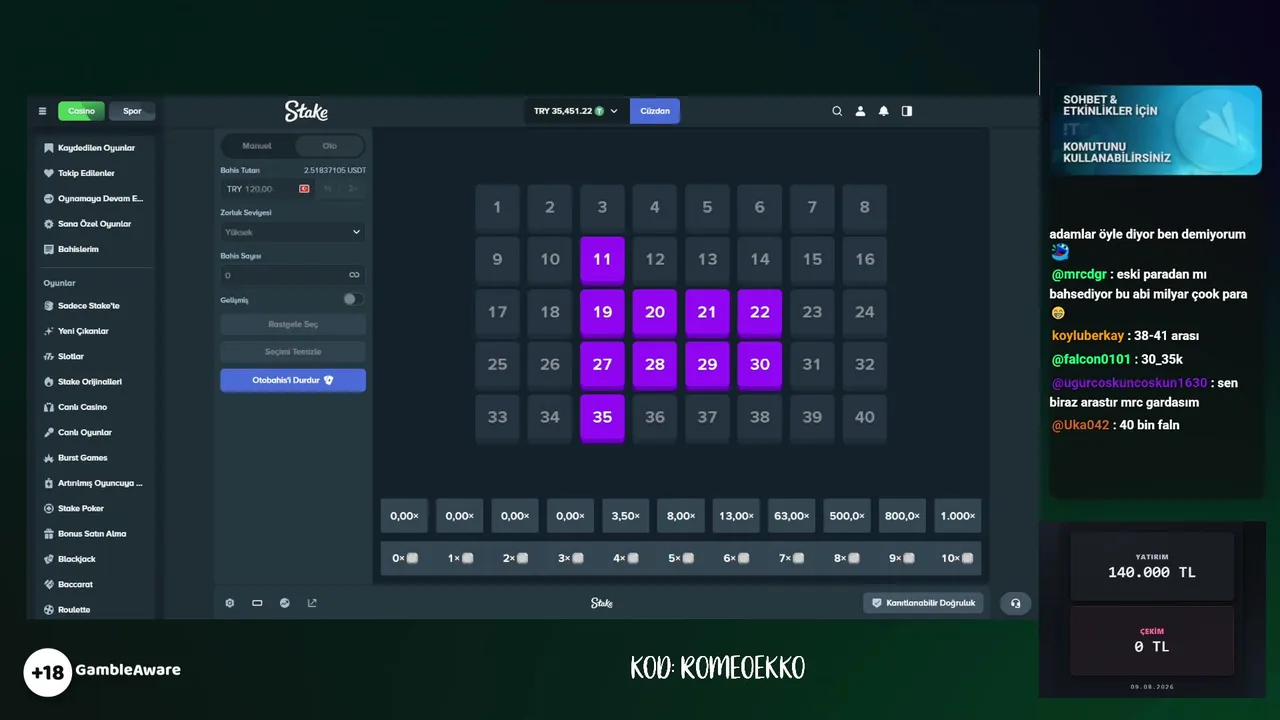Viewport: 1280px width, 720px height.
Task: Open the hamburger sidebar menu
Action: pos(42,111)
